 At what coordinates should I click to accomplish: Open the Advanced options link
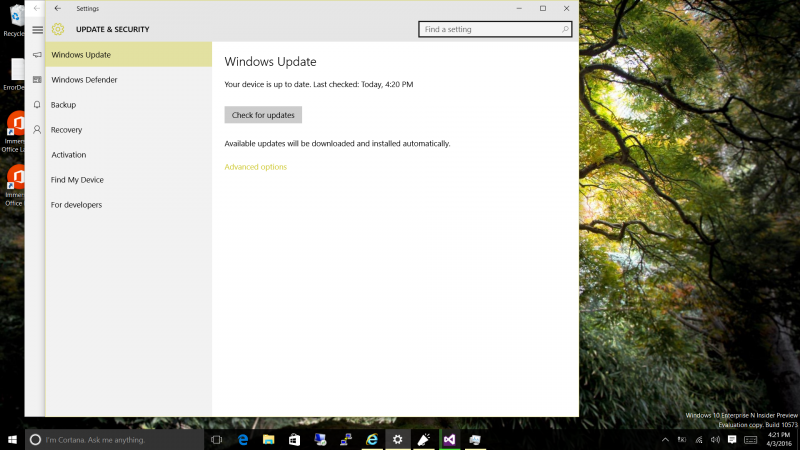coord(255,167)
